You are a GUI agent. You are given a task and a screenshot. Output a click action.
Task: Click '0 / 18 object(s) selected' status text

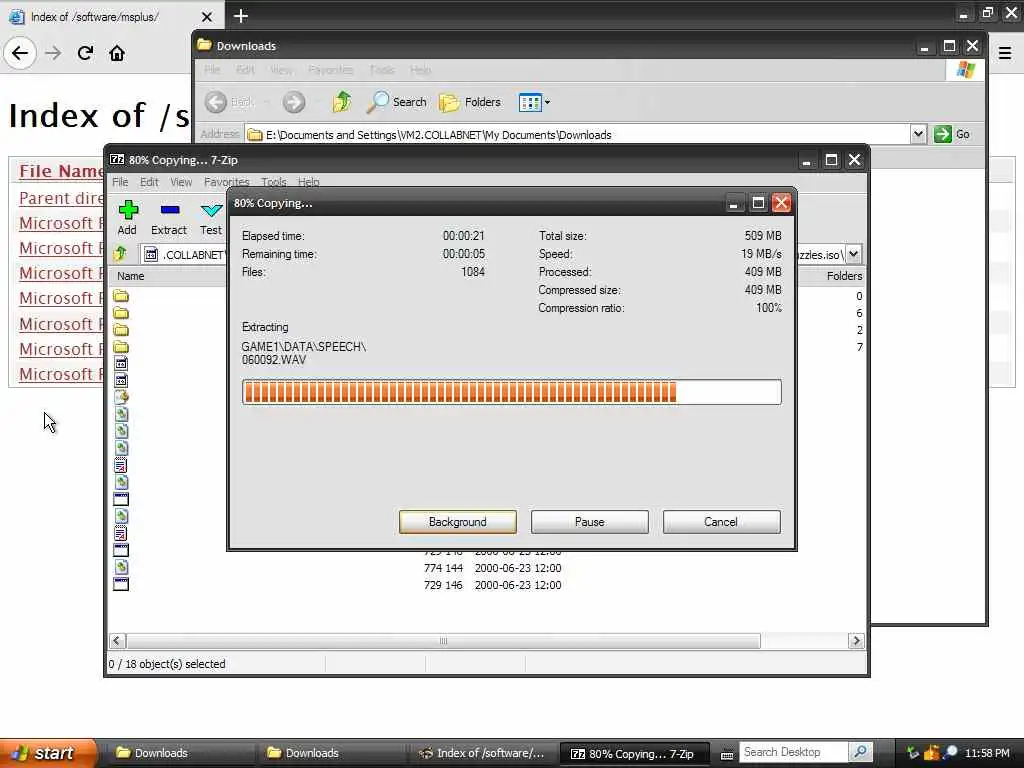(167, 664)
